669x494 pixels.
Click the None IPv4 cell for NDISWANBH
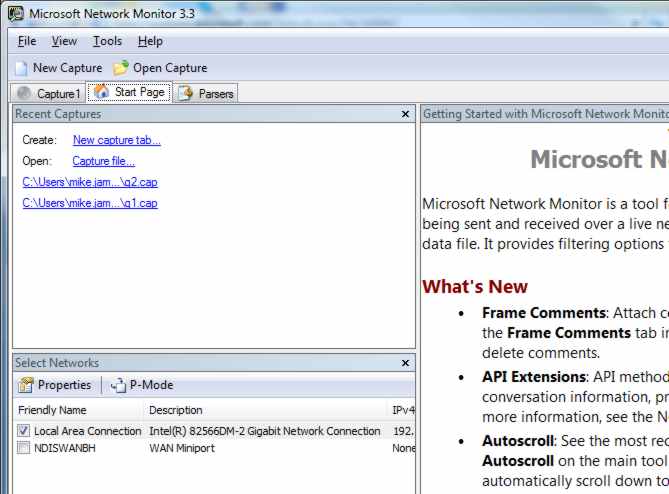pos(404,448)
